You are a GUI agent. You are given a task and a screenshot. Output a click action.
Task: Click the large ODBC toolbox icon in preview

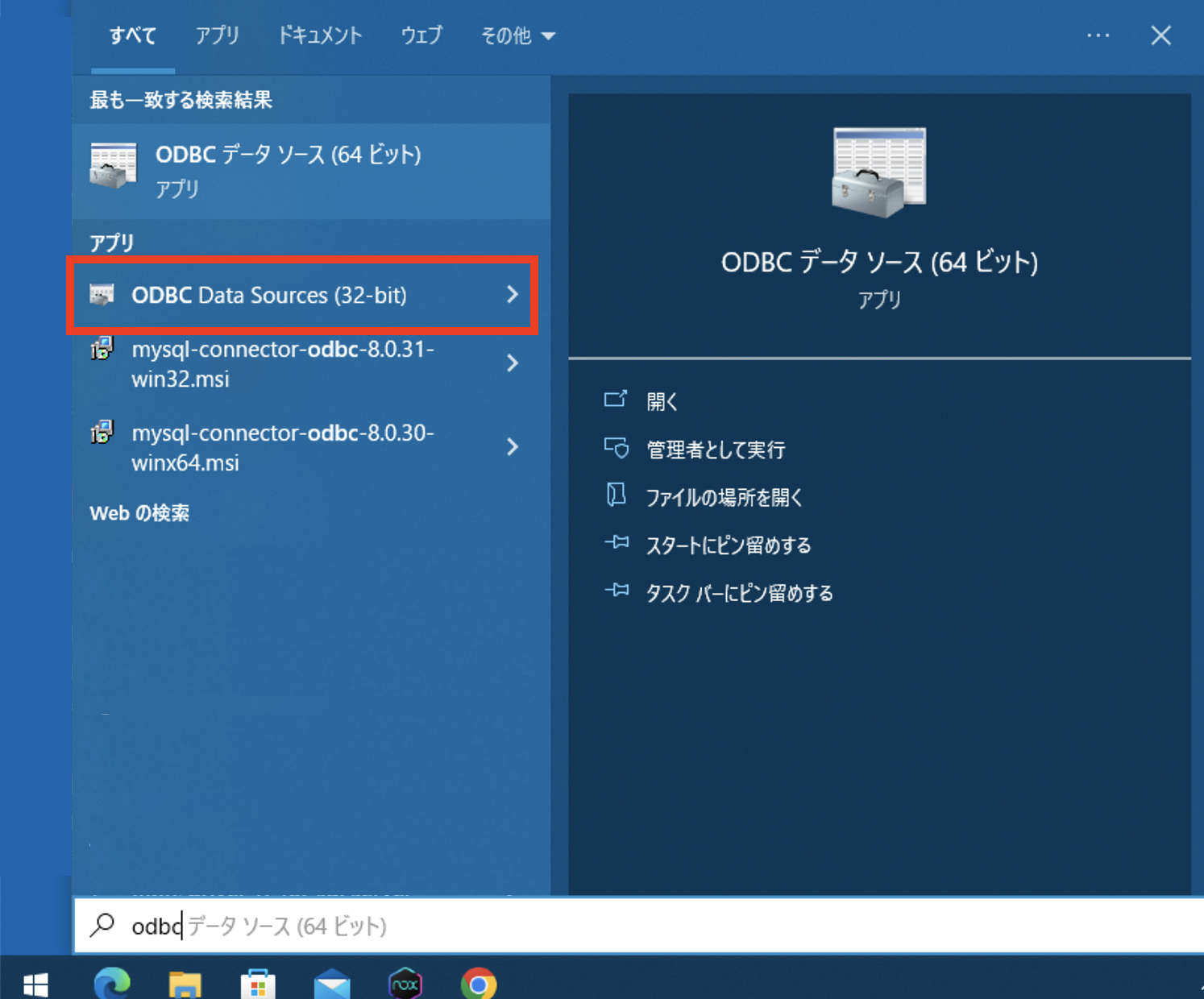[x=879, y=172]
